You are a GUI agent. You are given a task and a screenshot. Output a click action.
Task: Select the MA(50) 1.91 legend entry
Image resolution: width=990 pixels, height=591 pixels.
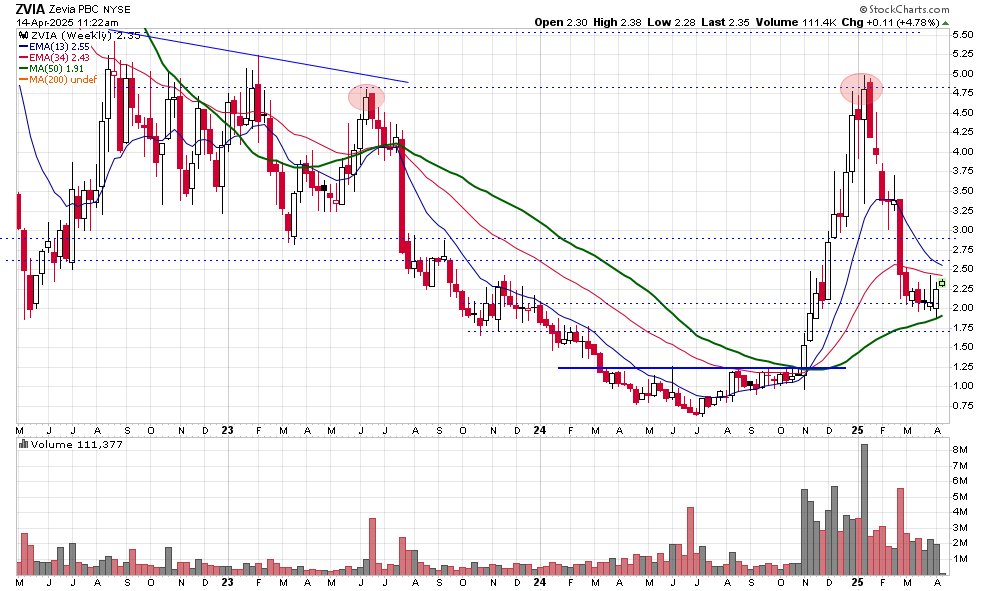click(58, 68)
